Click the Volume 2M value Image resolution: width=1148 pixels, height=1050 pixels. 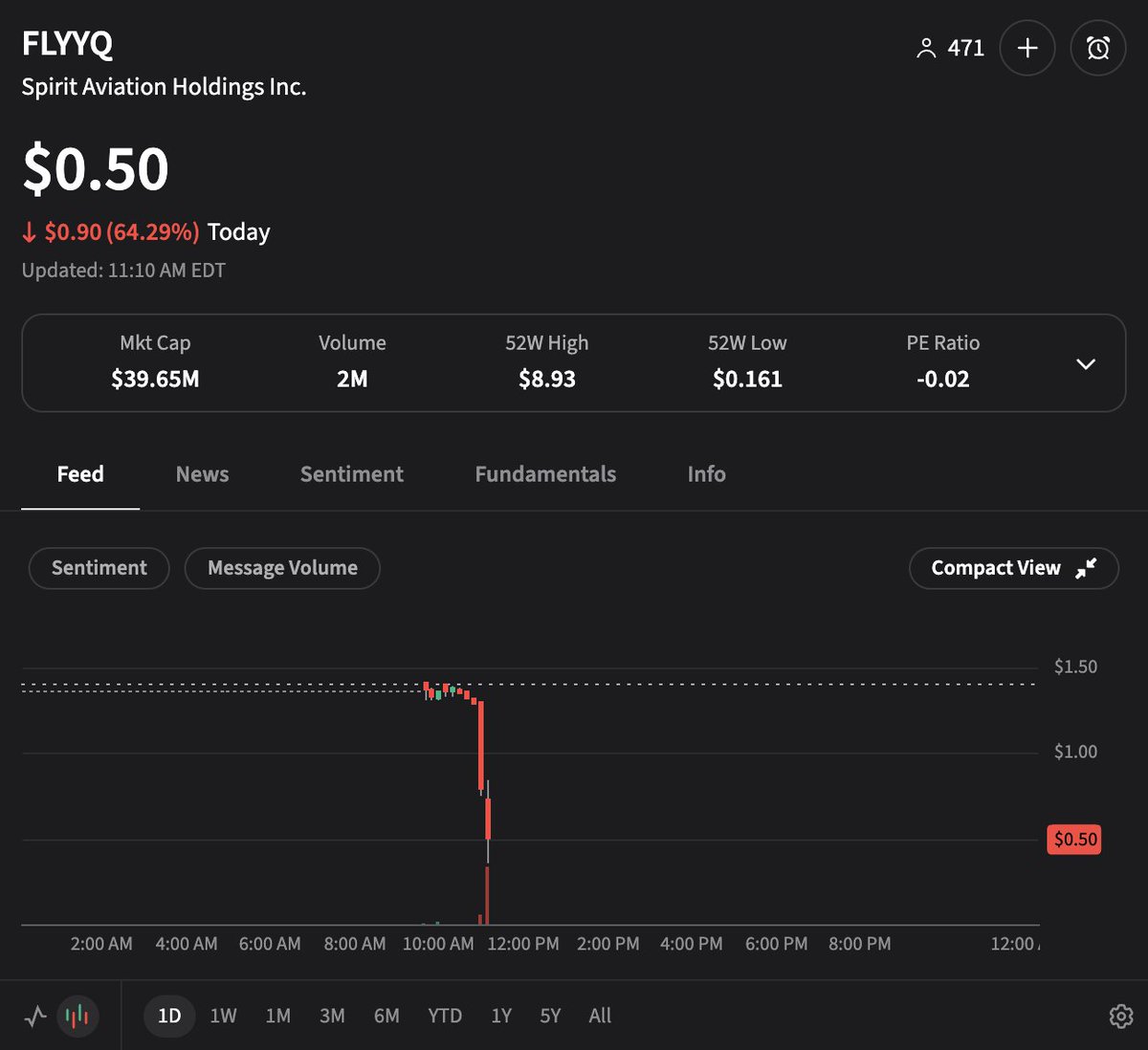click(352, 380)
